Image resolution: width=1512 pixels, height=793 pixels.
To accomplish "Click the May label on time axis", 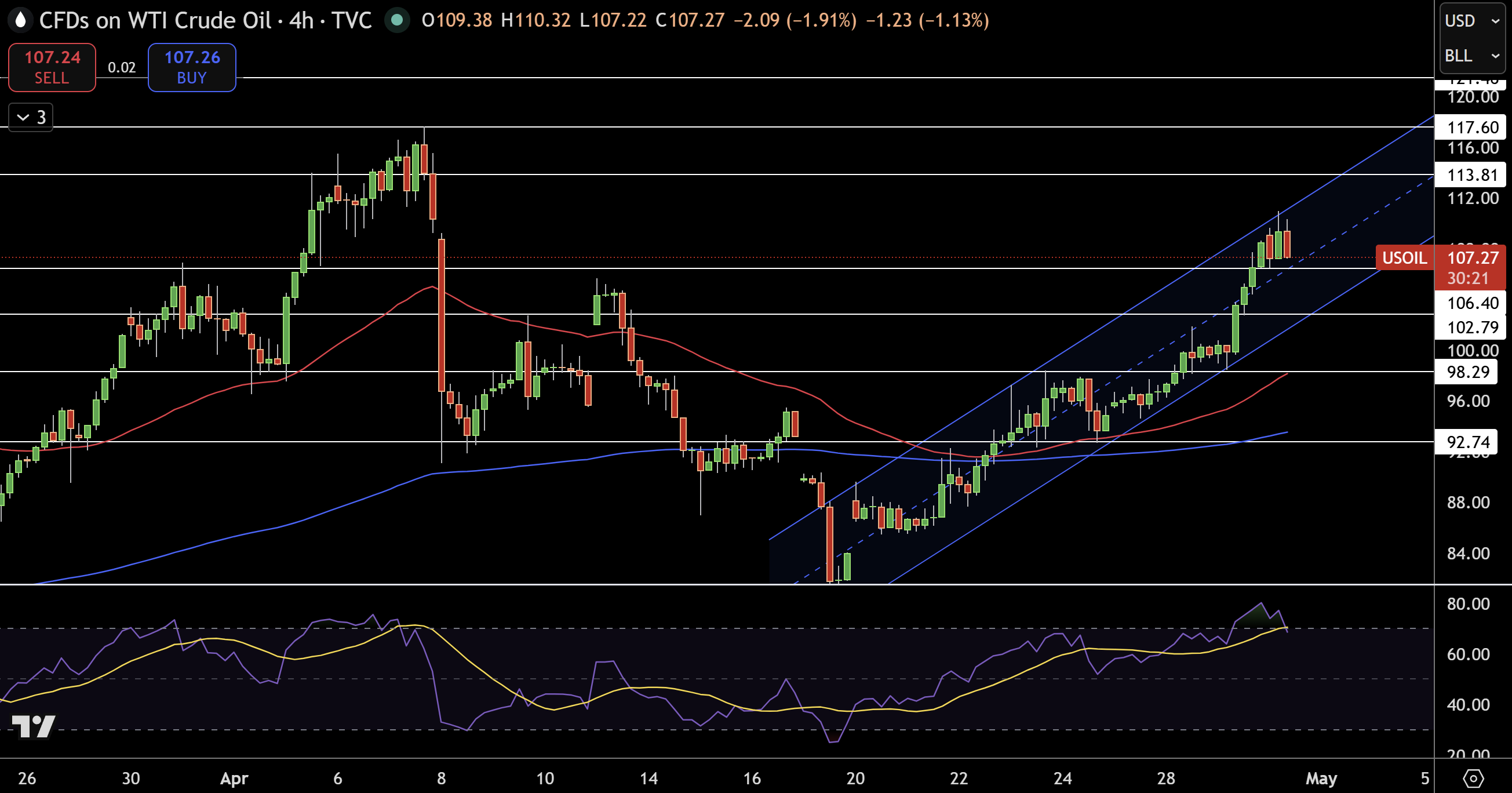I will point(1321,779).
